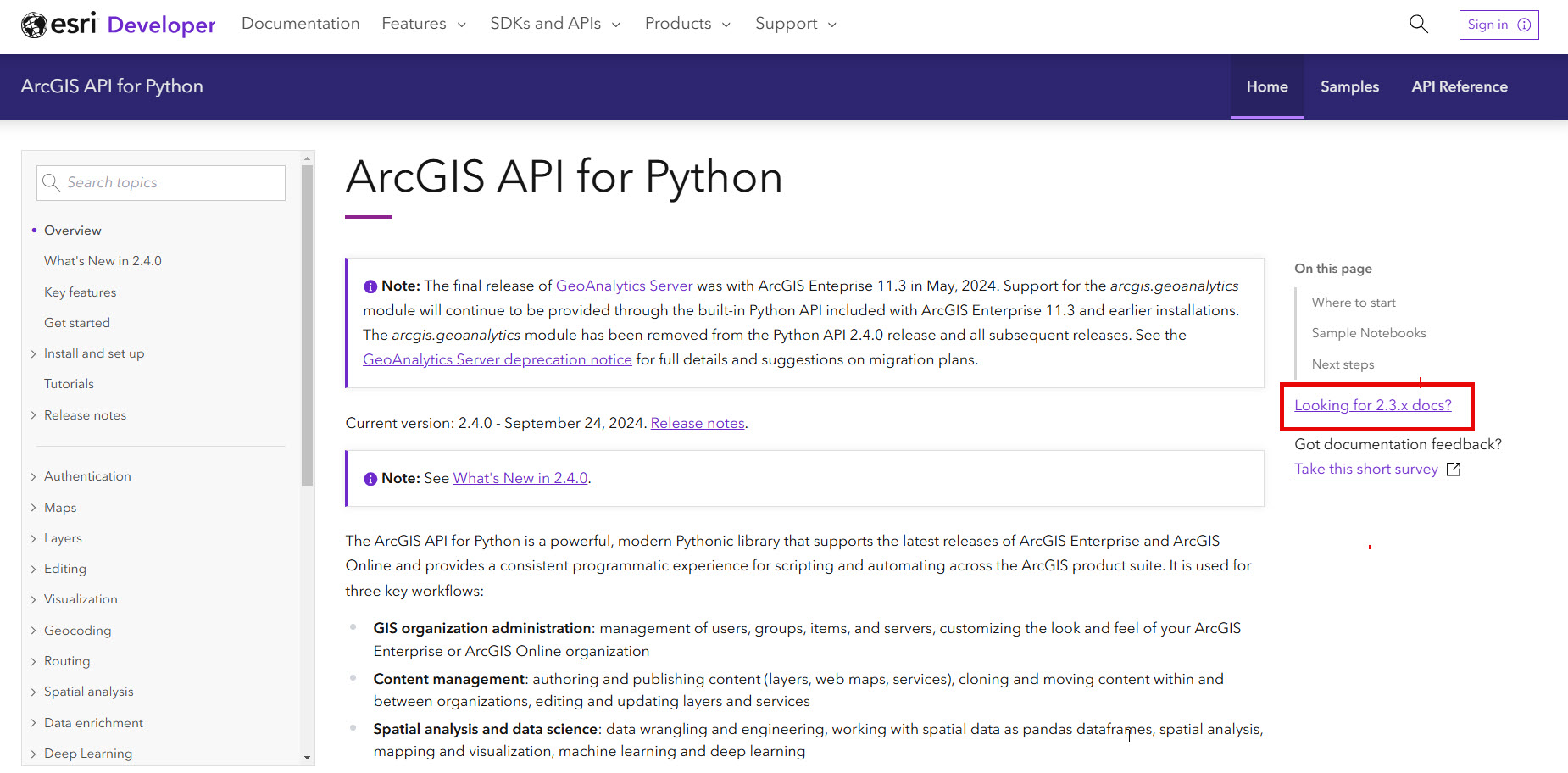1568x773 pixels.
Task: Select Overview in the sidebar
Action: pyautogui.click(x=73, y=231)
